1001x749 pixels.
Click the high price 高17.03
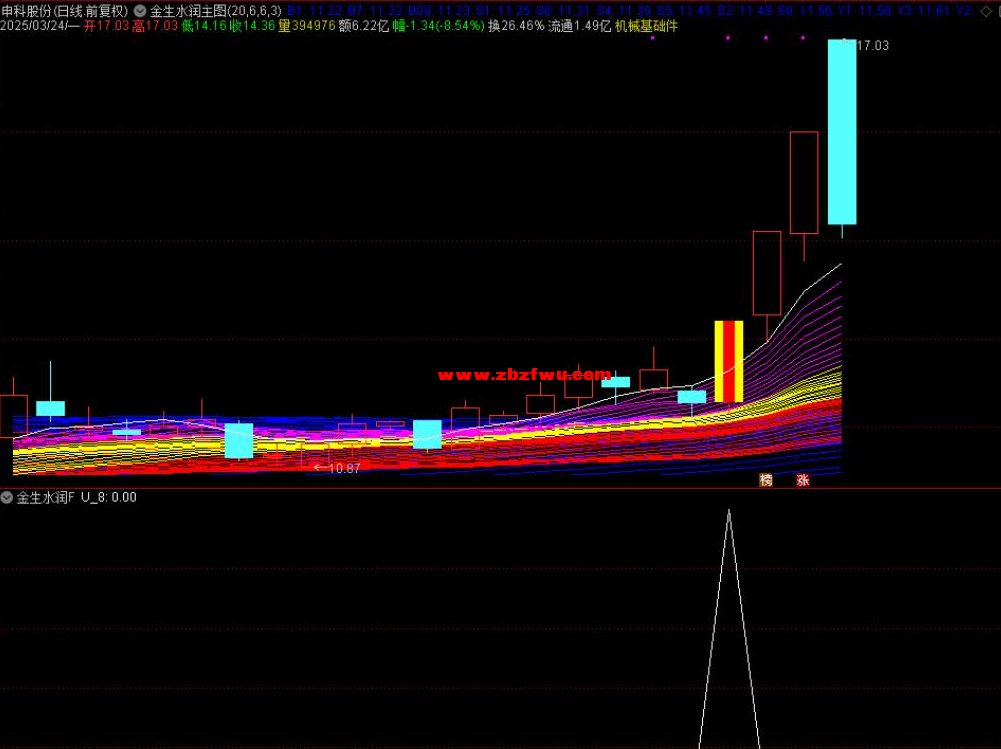click(155, 26)
